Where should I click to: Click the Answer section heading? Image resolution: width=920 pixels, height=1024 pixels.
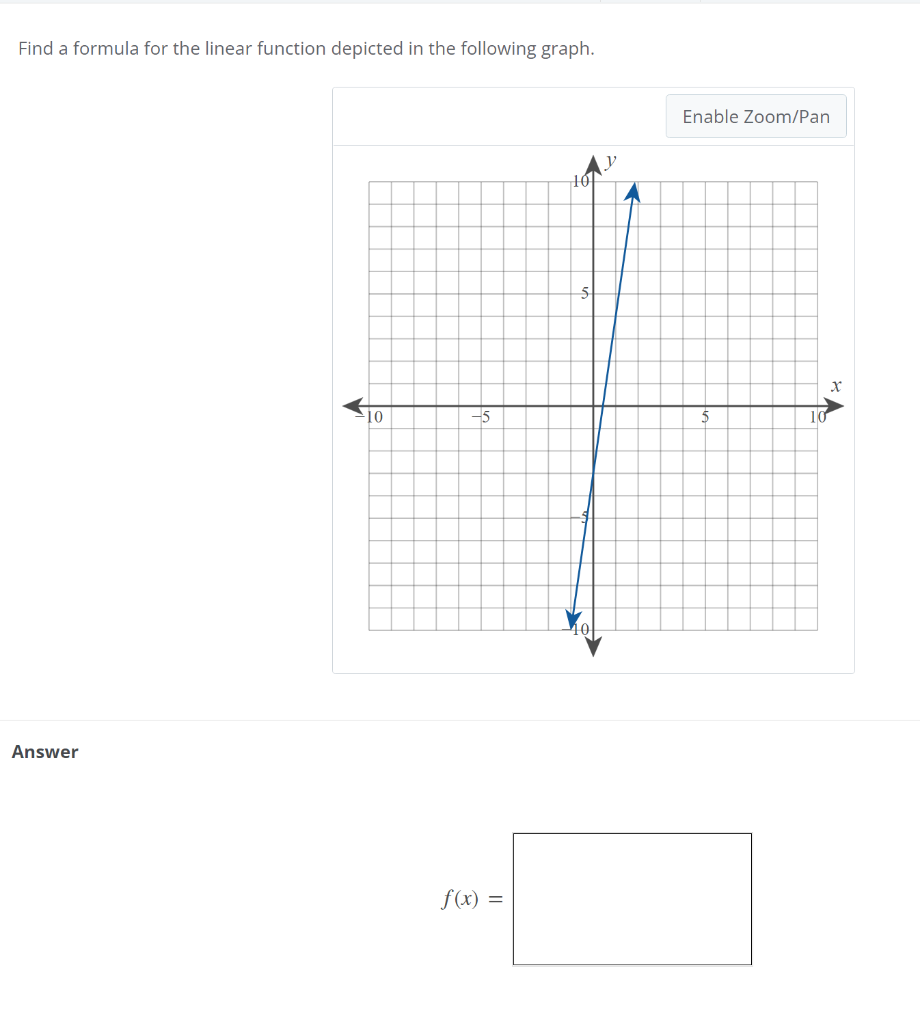pos(43,751)
